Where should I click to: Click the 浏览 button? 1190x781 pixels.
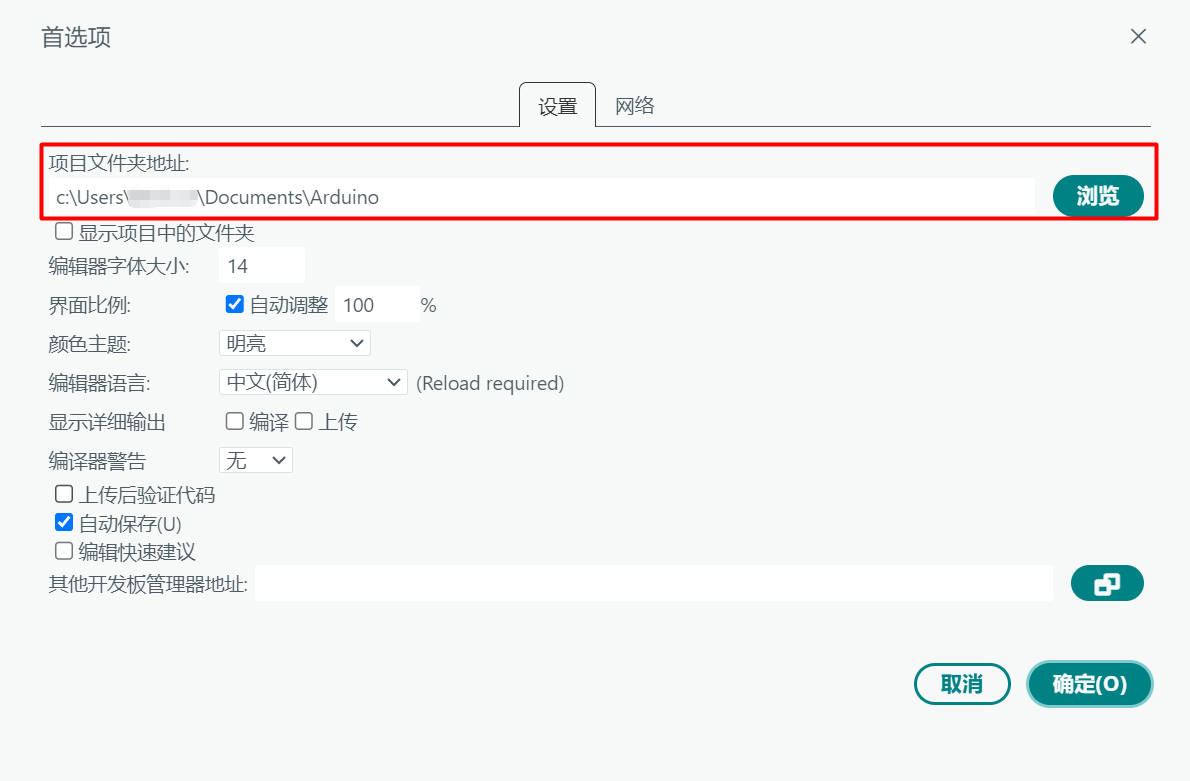1097,196
